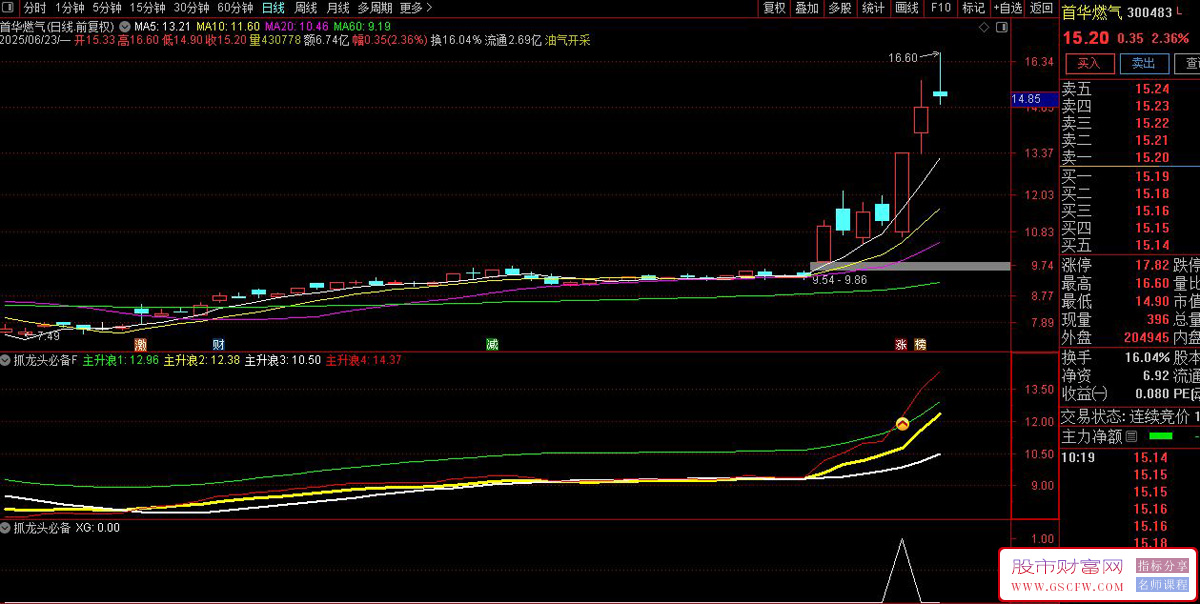Switch to the 分时 tab
The image size is (1200, 604).
(35, 7)
